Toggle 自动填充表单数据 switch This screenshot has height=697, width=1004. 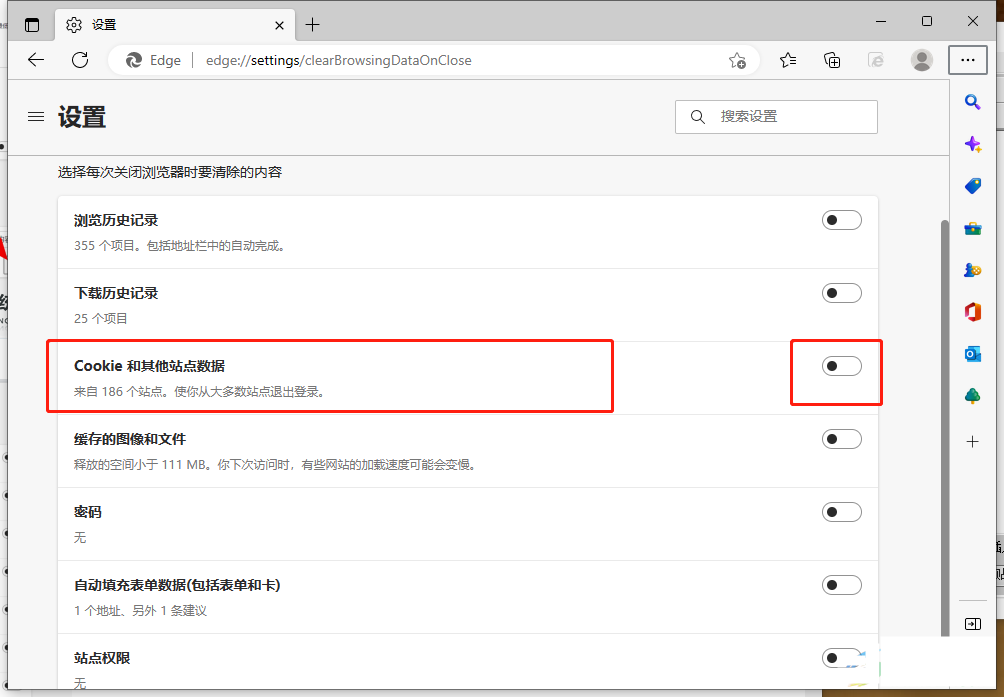point(841,585)
